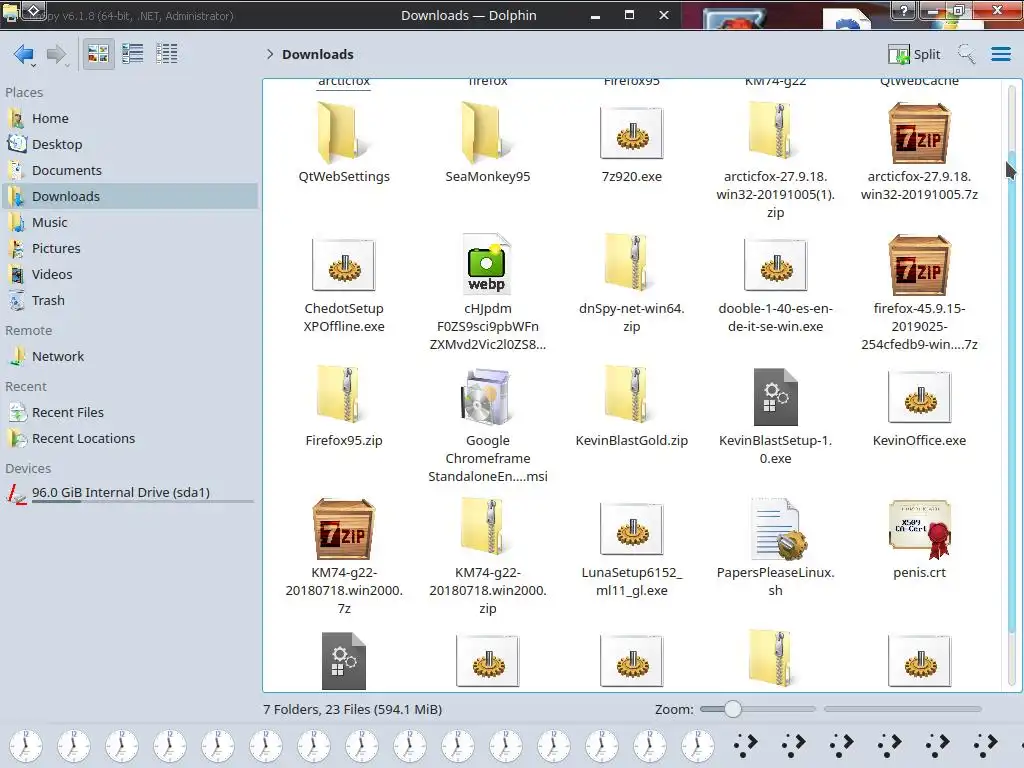Screen dimensions: 1024x768
Task: Click the SeaMonkey95 folder name label
Action: pyautogui.click(x=487, y=176)
